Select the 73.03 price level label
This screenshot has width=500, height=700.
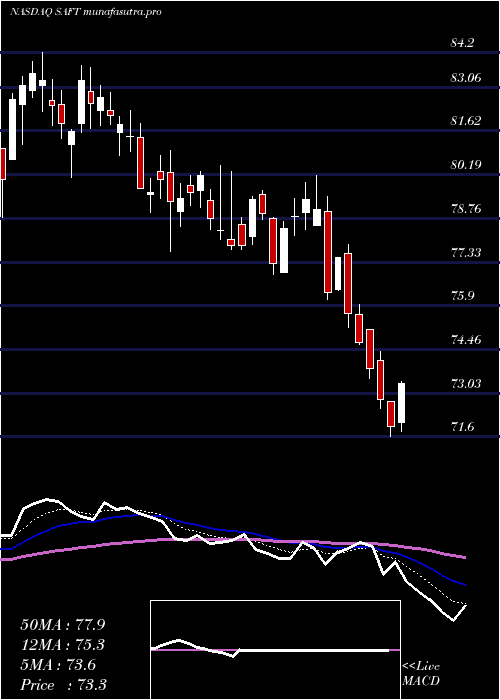[466, 383]
